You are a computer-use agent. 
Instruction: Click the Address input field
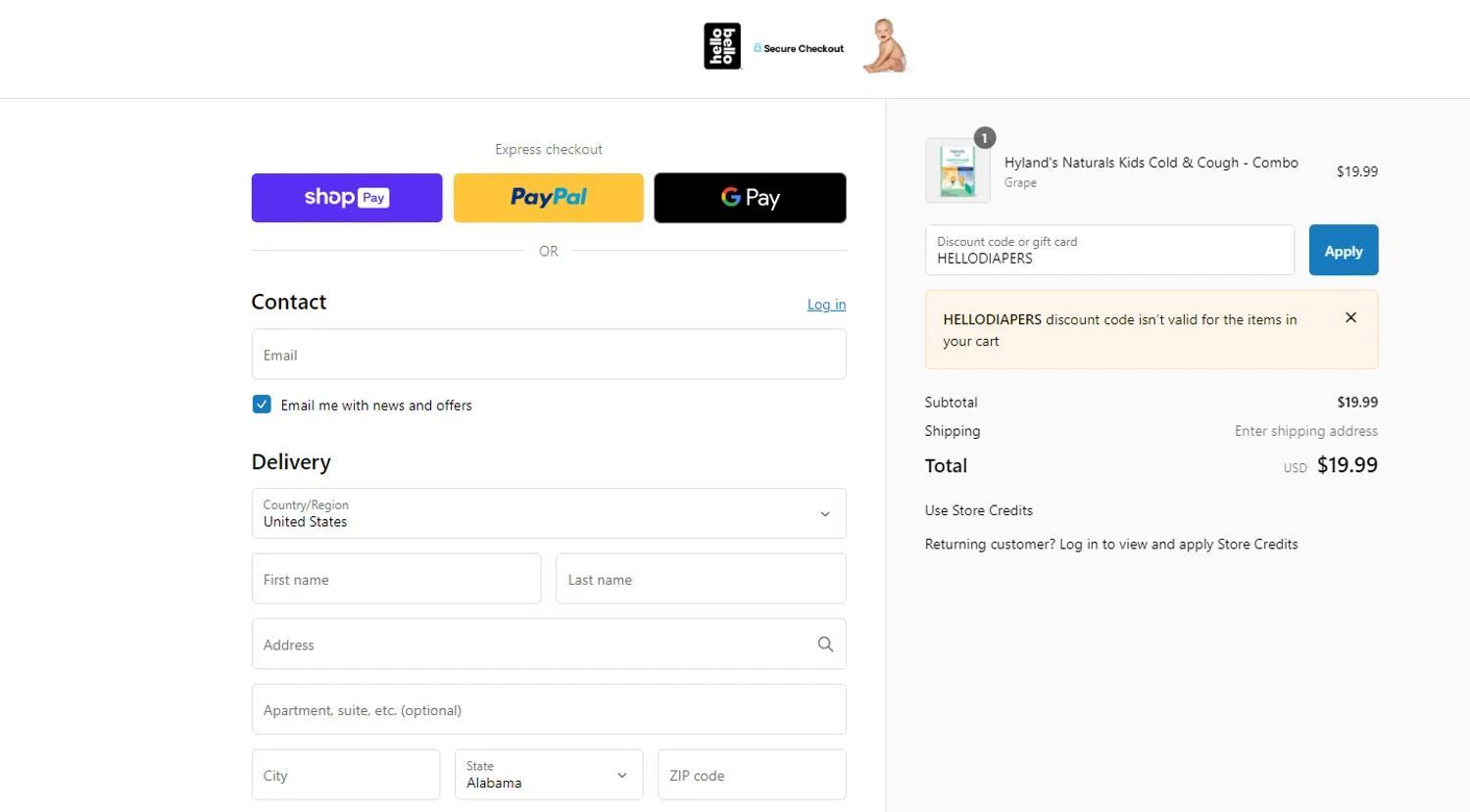coord(549,645)
